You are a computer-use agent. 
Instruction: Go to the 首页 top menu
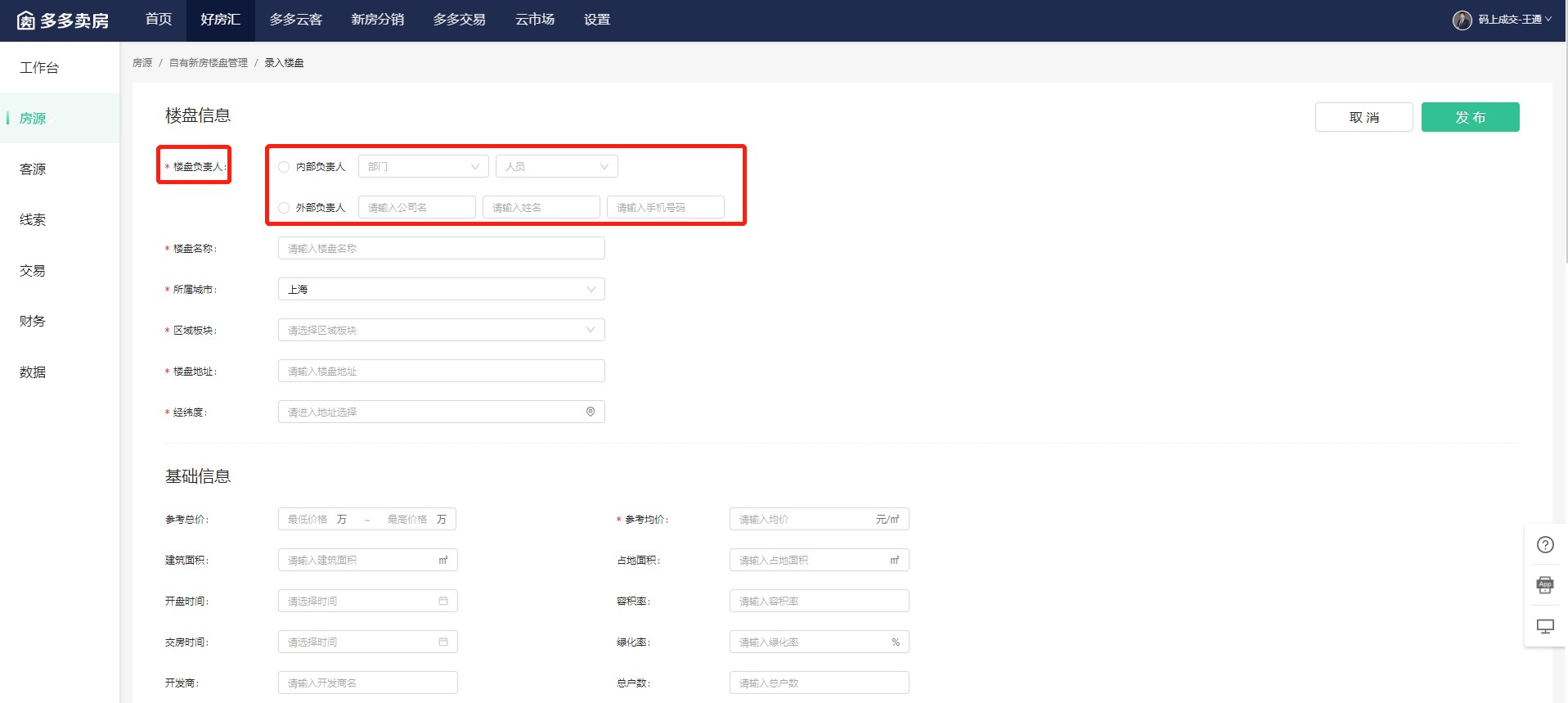[159, 20]
